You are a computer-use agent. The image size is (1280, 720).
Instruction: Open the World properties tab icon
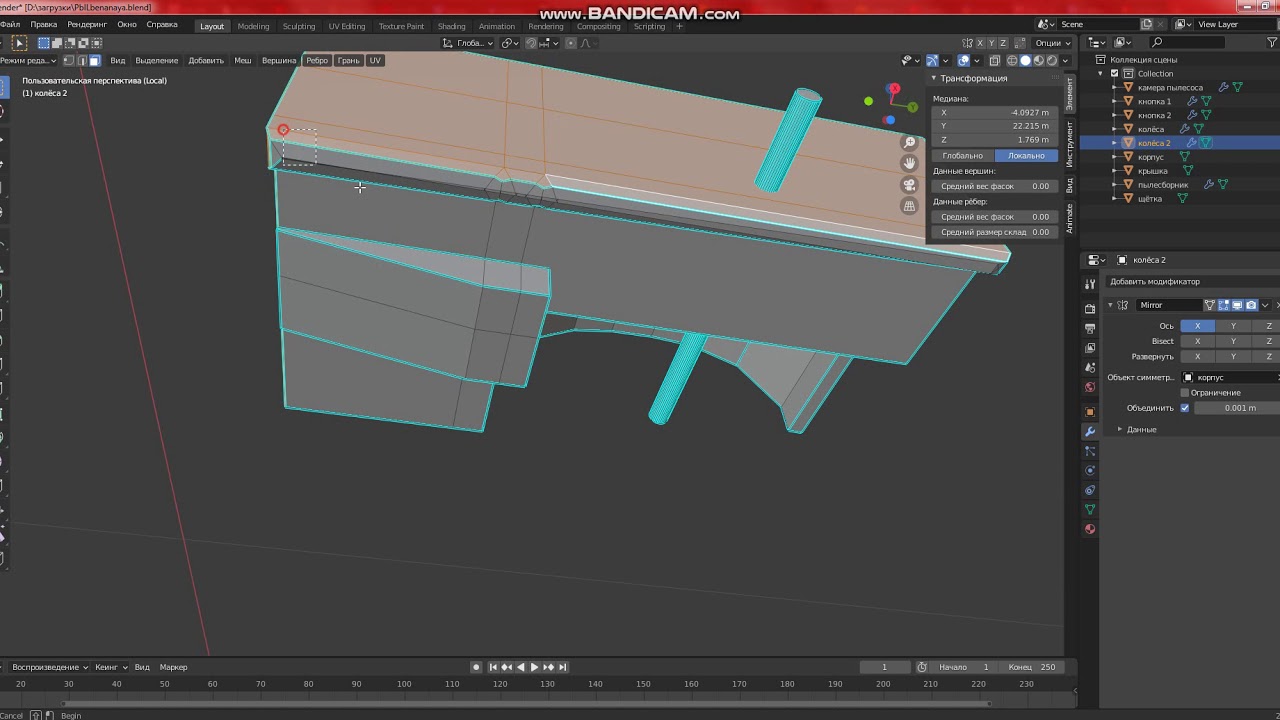(1090, 387)
